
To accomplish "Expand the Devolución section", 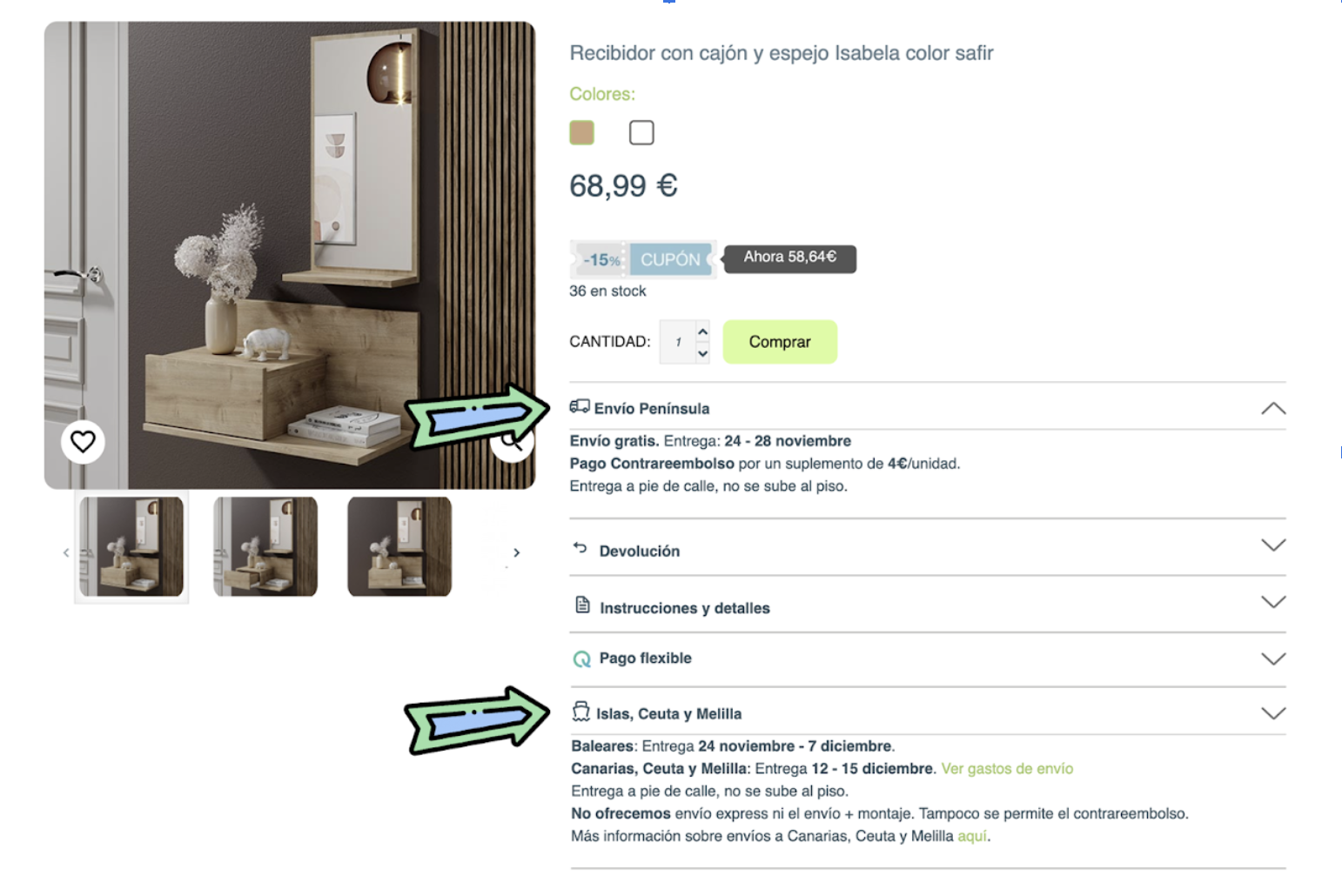I will 1273,545.
